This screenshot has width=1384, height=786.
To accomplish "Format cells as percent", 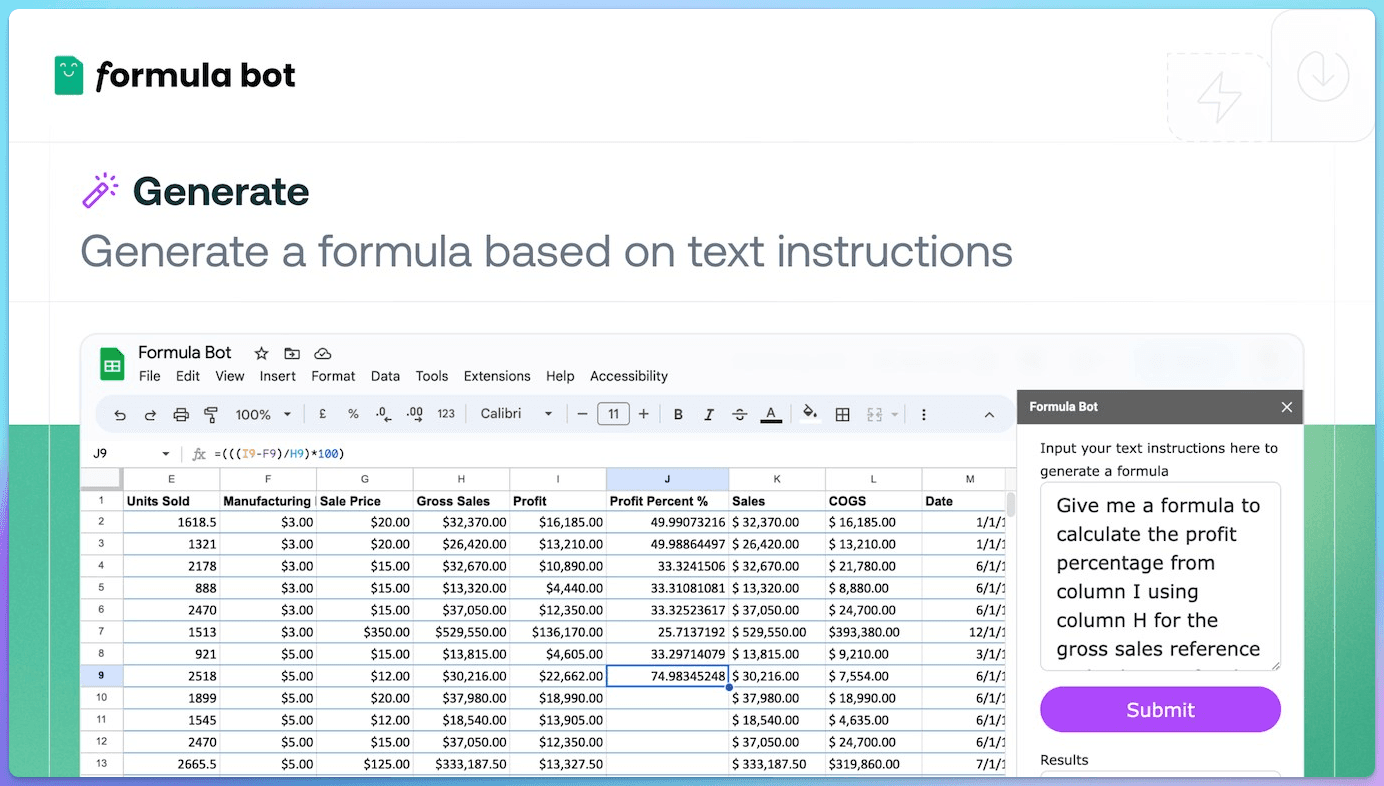I will click(x=353, y=413).
